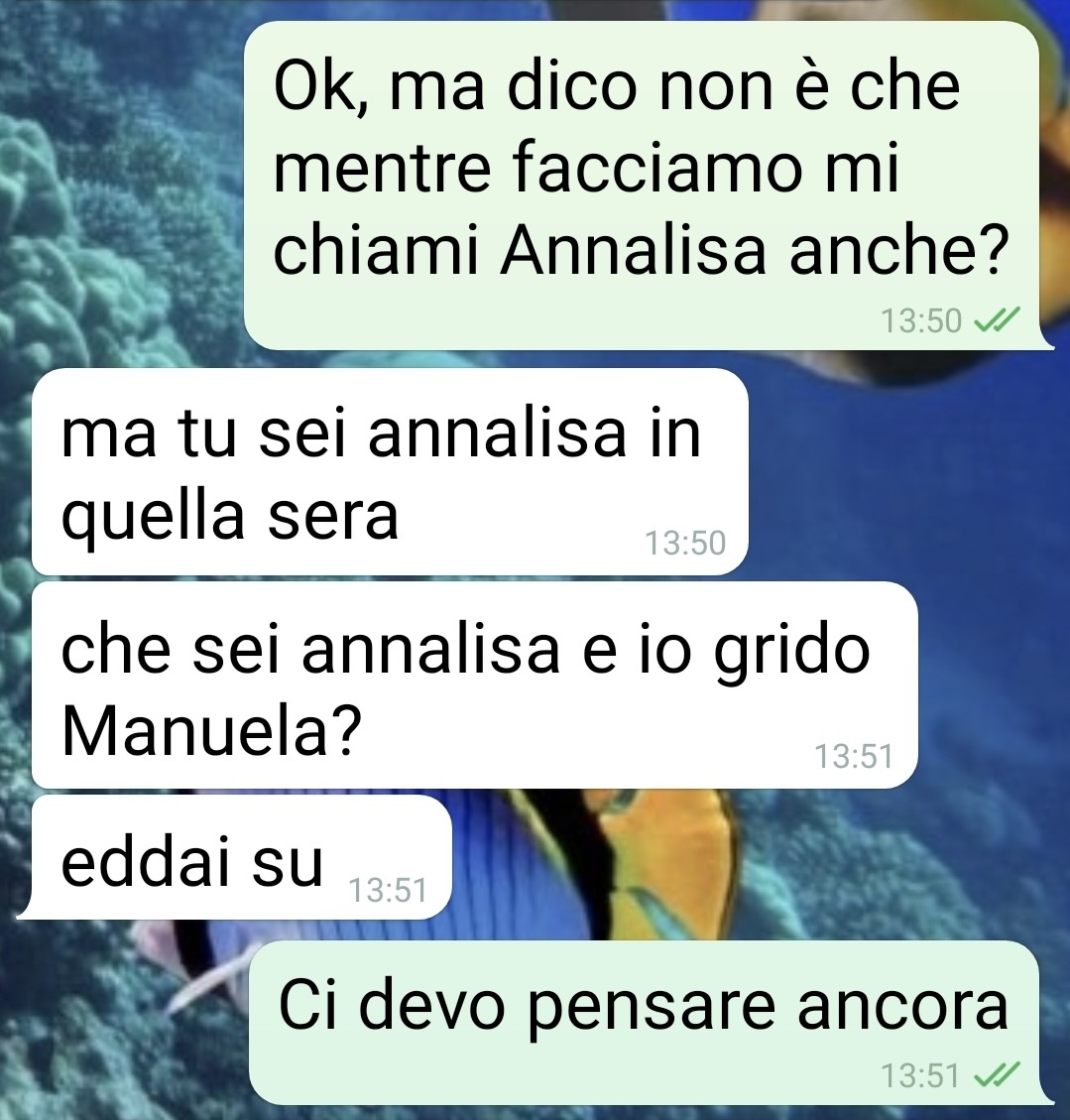Screen dimensions: 1070x1120
Task: Click the 13:50 timestamp on the first sent message
Action: [x=921, y=320]
